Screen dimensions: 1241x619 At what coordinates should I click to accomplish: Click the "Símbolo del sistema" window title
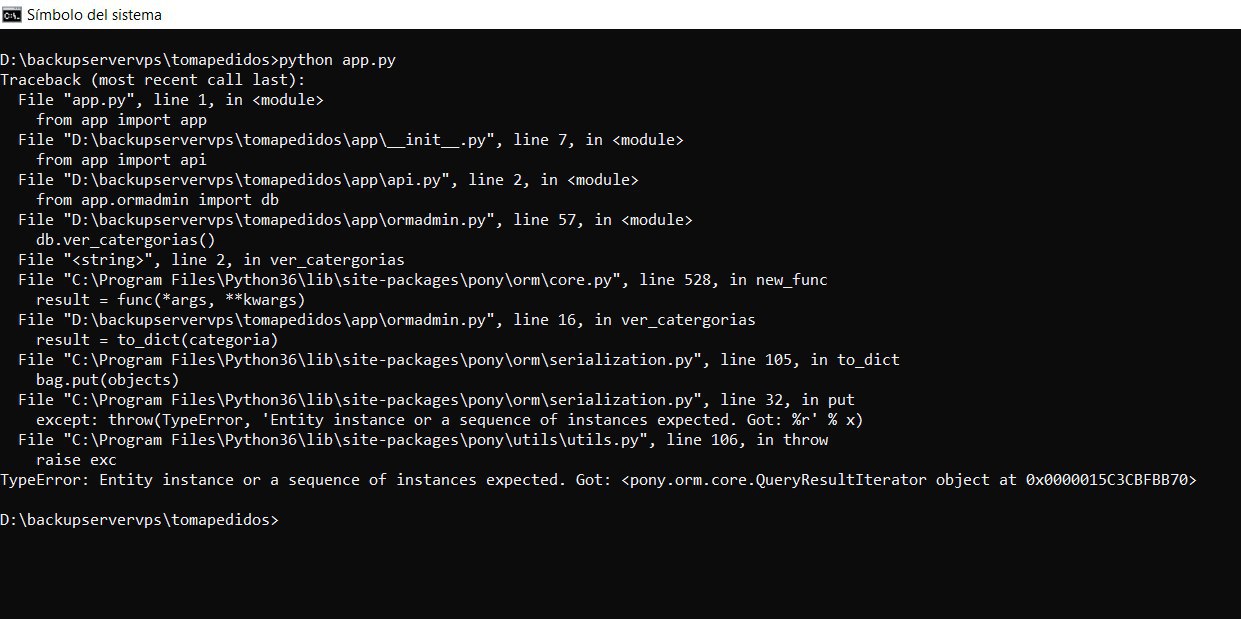point(94,15)
